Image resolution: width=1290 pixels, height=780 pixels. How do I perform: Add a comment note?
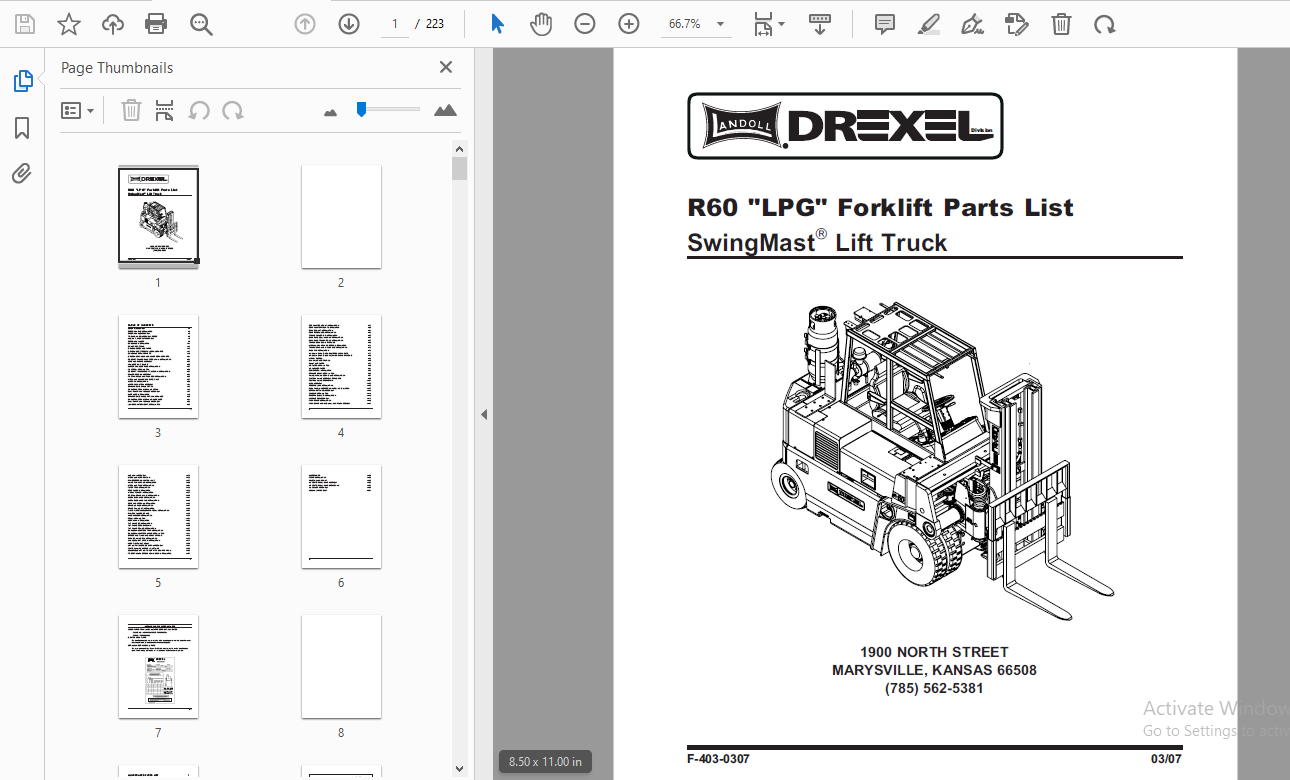coord(885,24)
